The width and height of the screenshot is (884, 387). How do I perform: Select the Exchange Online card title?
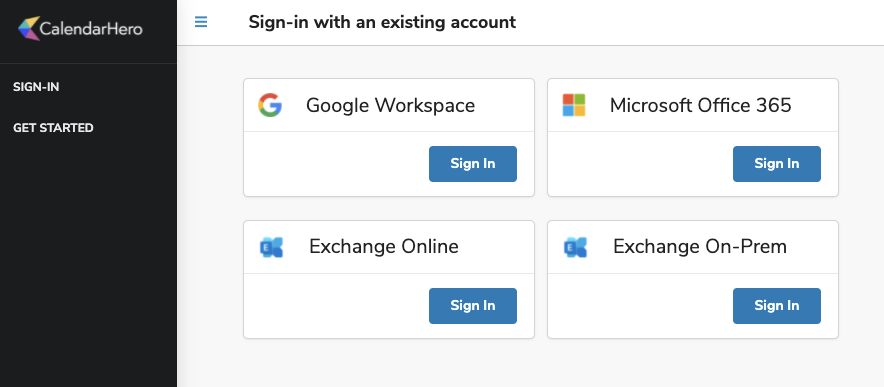click(383, 247)
